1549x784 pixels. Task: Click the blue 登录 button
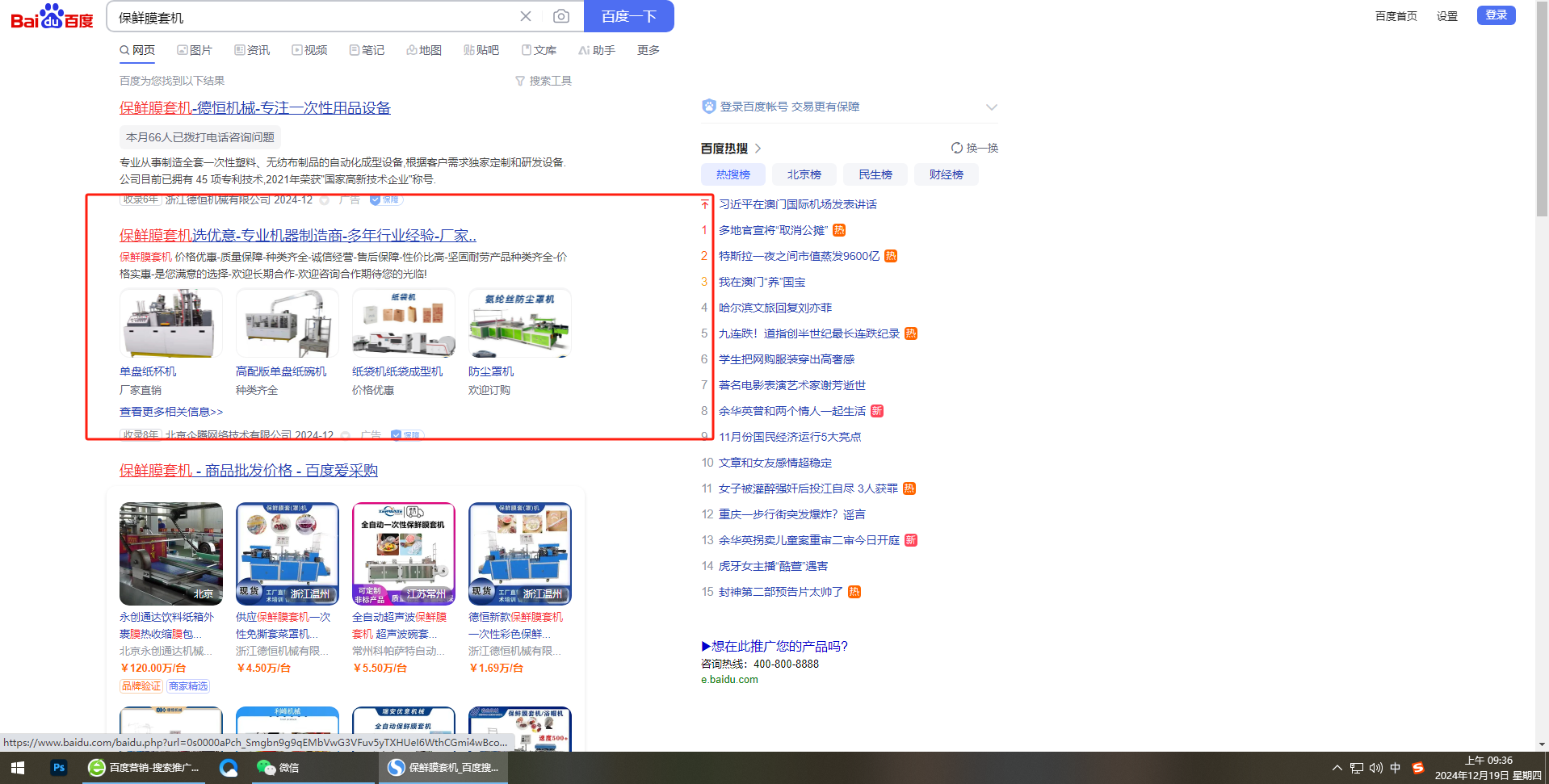coord(1497,15)
